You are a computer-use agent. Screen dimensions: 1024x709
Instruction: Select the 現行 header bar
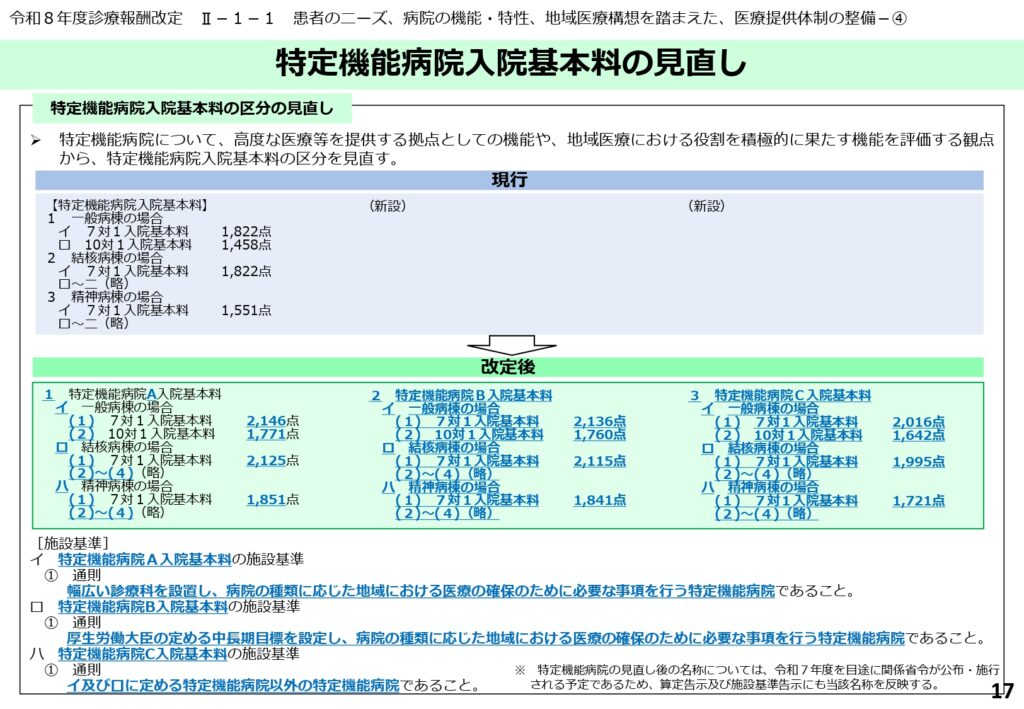[x=509, y=181]
